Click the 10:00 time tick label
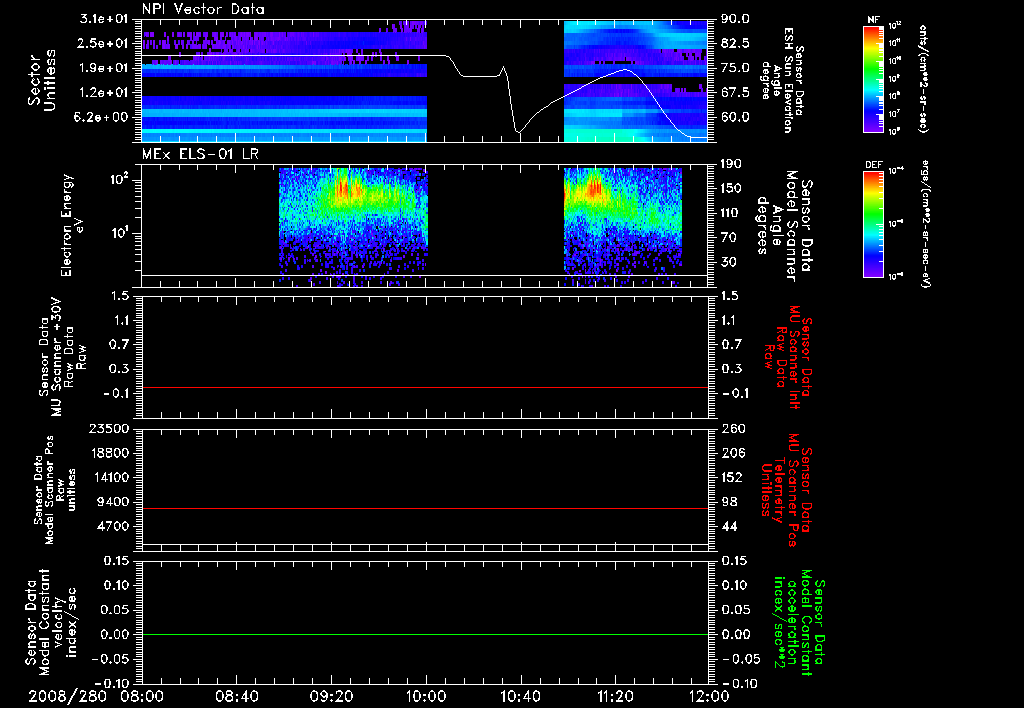The image size is (1024, 708). tap(426, 696)
